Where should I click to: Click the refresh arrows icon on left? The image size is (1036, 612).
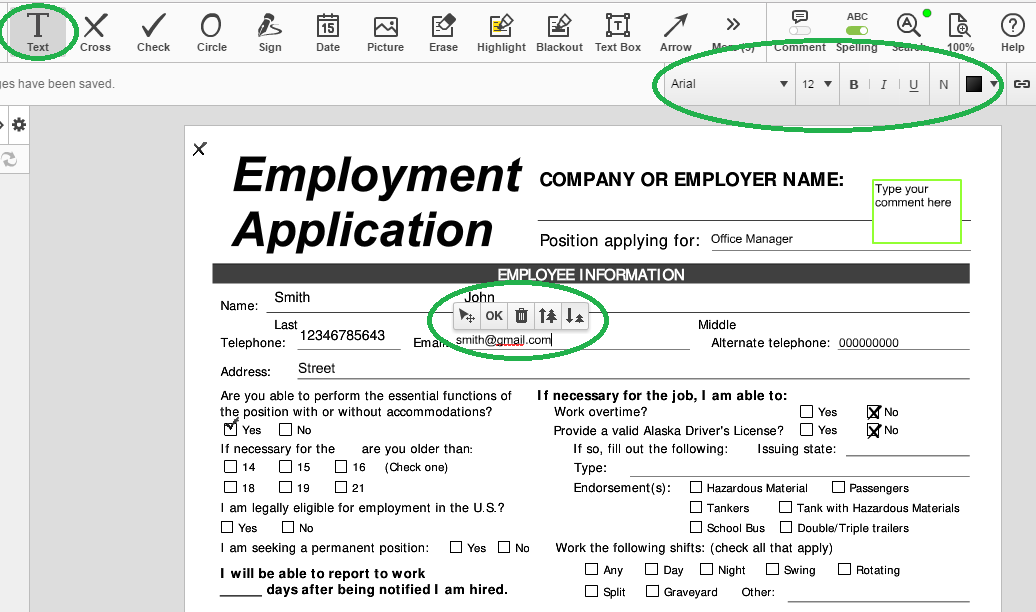[x=9, y=159]
